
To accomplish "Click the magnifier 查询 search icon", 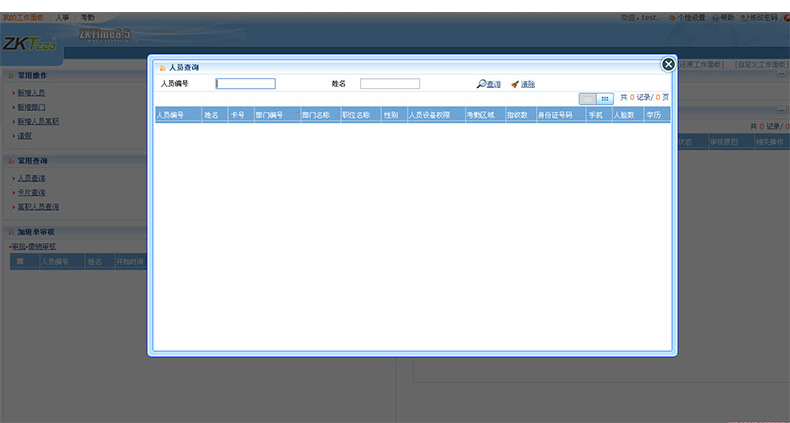I will pyautogui.click(x=481, y=84).
